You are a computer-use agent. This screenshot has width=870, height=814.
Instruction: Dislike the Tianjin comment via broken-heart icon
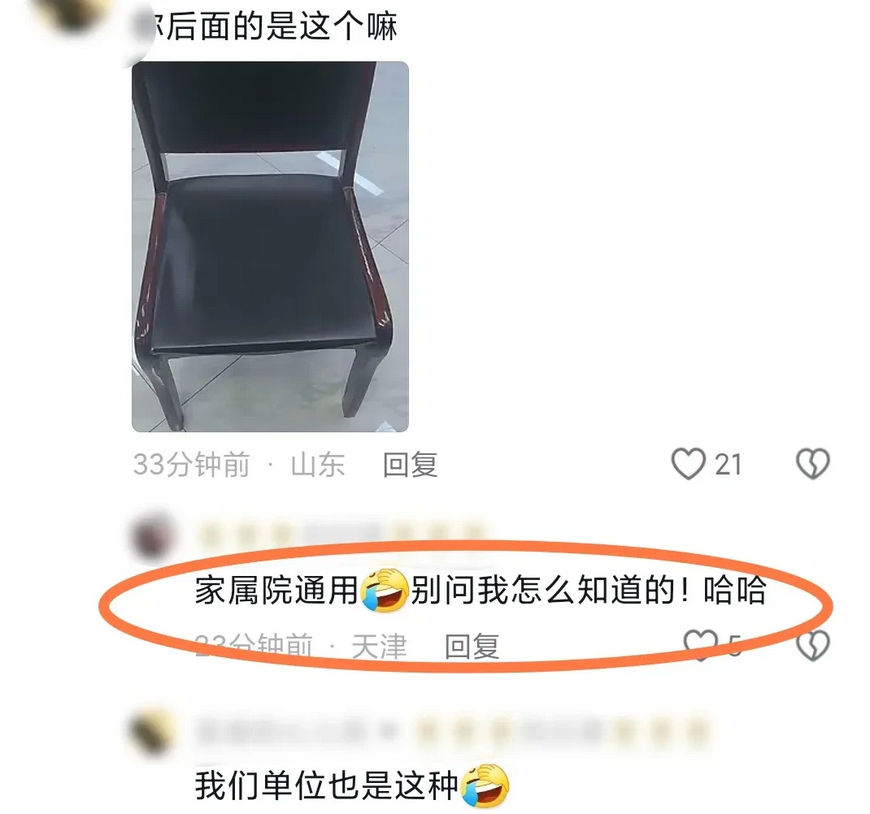click(813, 645)
